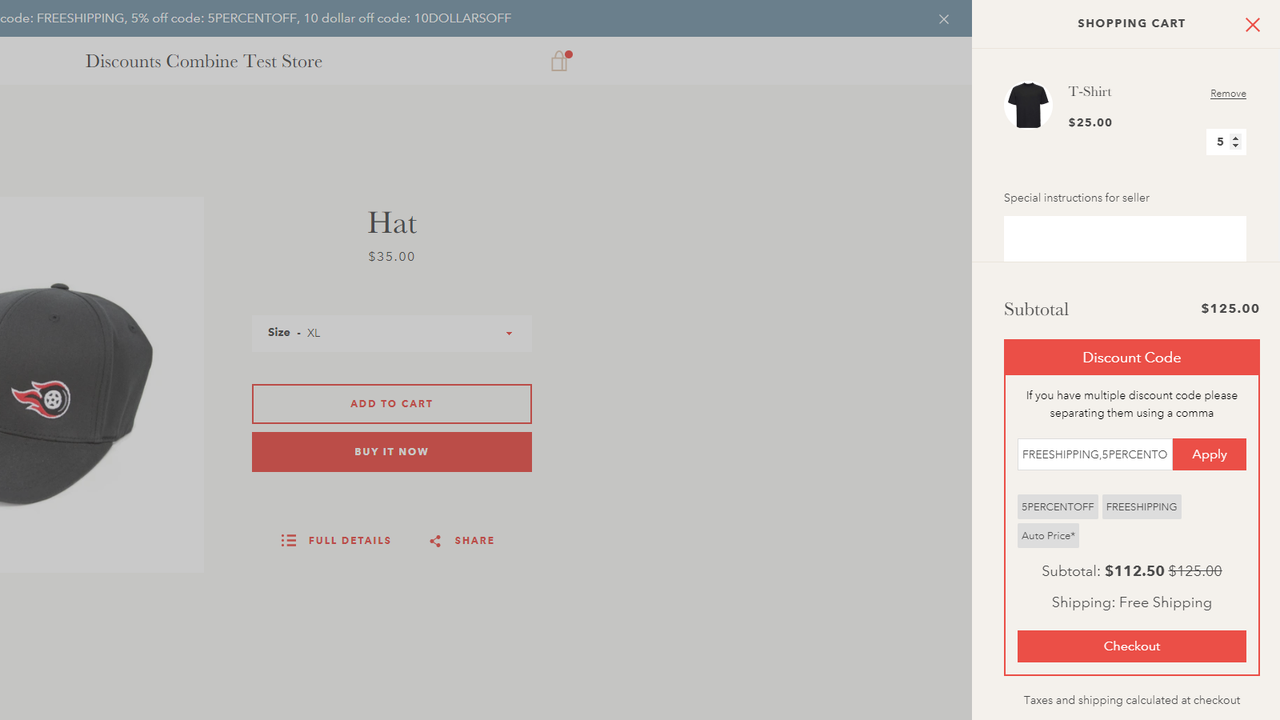The width and height of the screenshot is (1280, 720).
Task: Click the 5PERCENTOFF discount tag
Action: (1057, 506)
